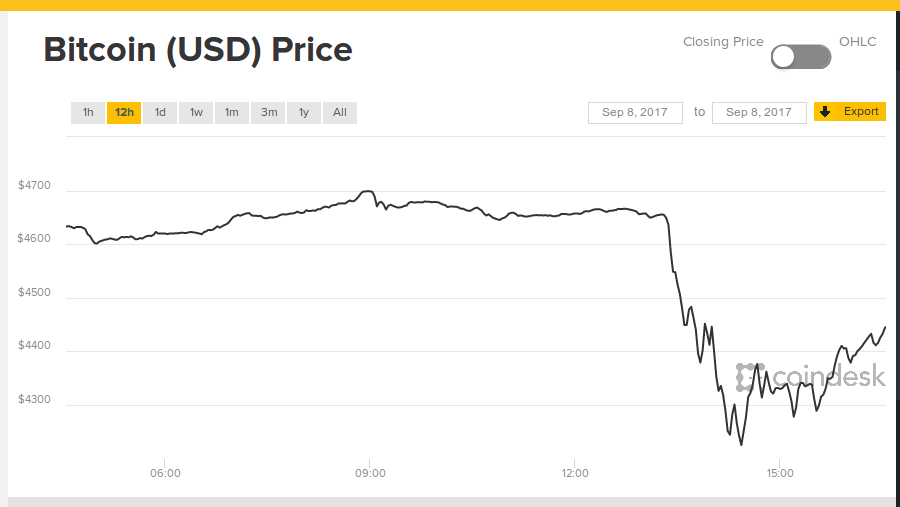This screenshot has height=507, width=900.
Task: Toggle the Closing Price / OHLC switch
Action: click(801, 57)
